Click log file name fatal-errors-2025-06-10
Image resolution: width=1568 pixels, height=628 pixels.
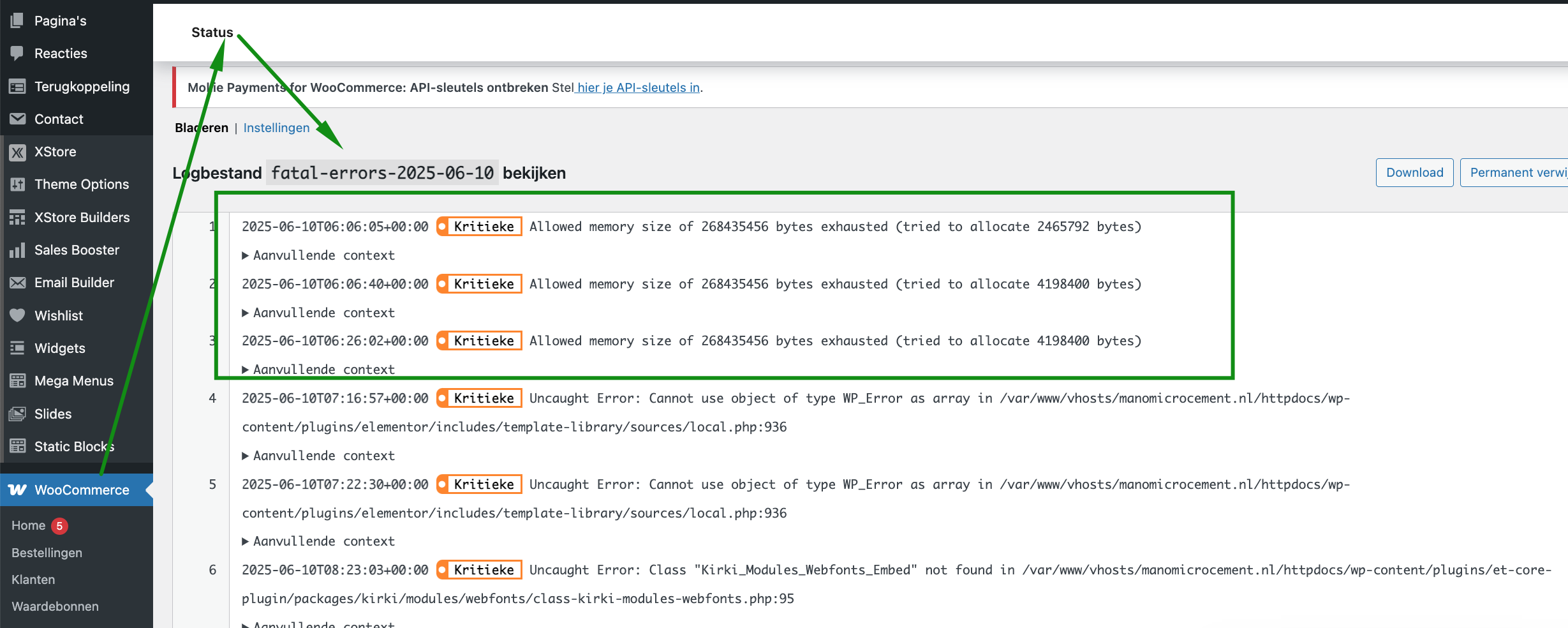(382, 173)
